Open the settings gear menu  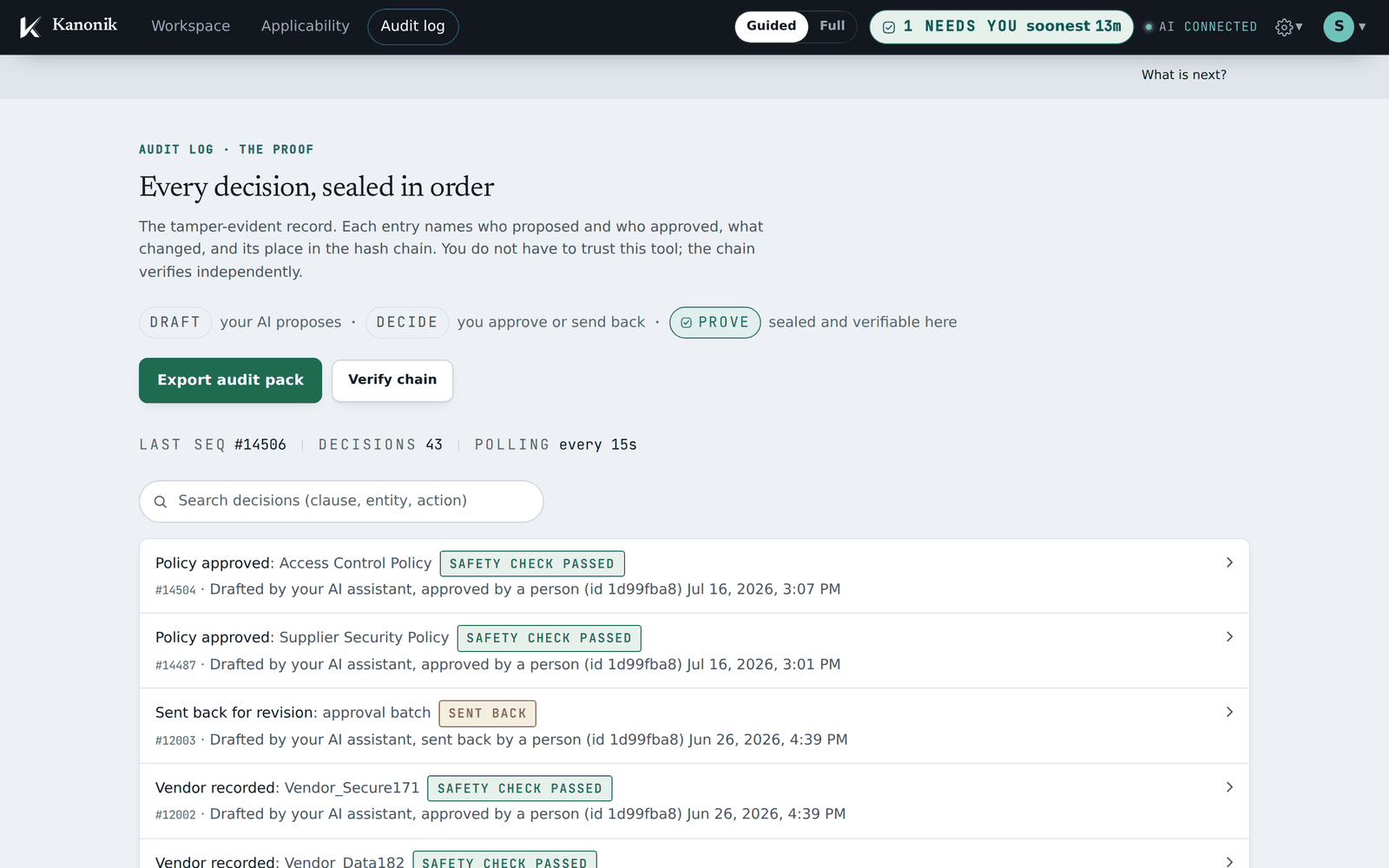click(x=1288, y=27)
